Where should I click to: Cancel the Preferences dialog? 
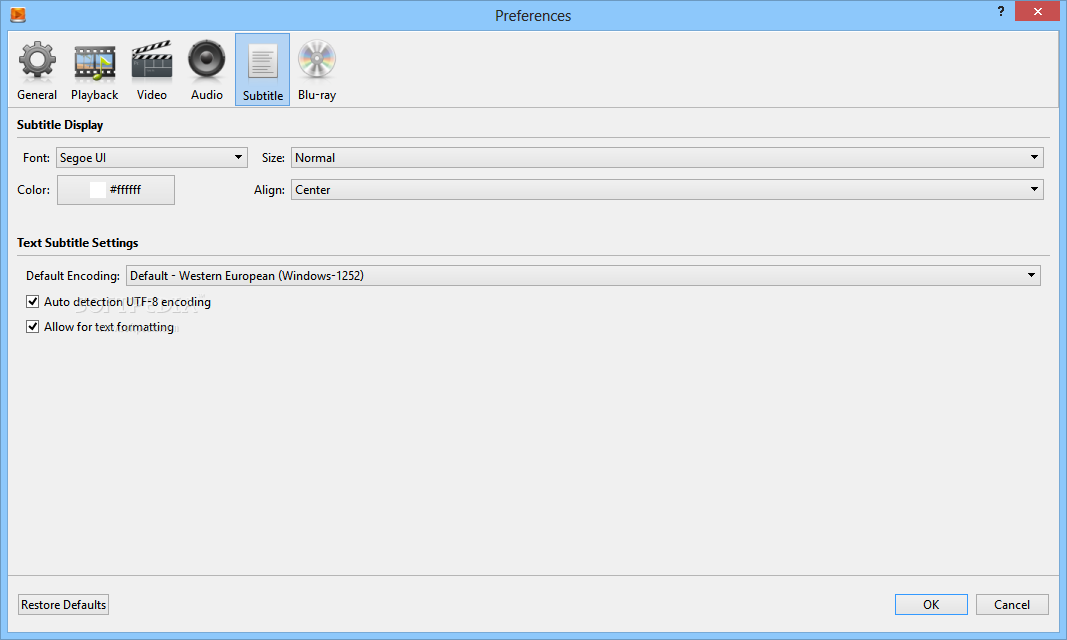1012,605
